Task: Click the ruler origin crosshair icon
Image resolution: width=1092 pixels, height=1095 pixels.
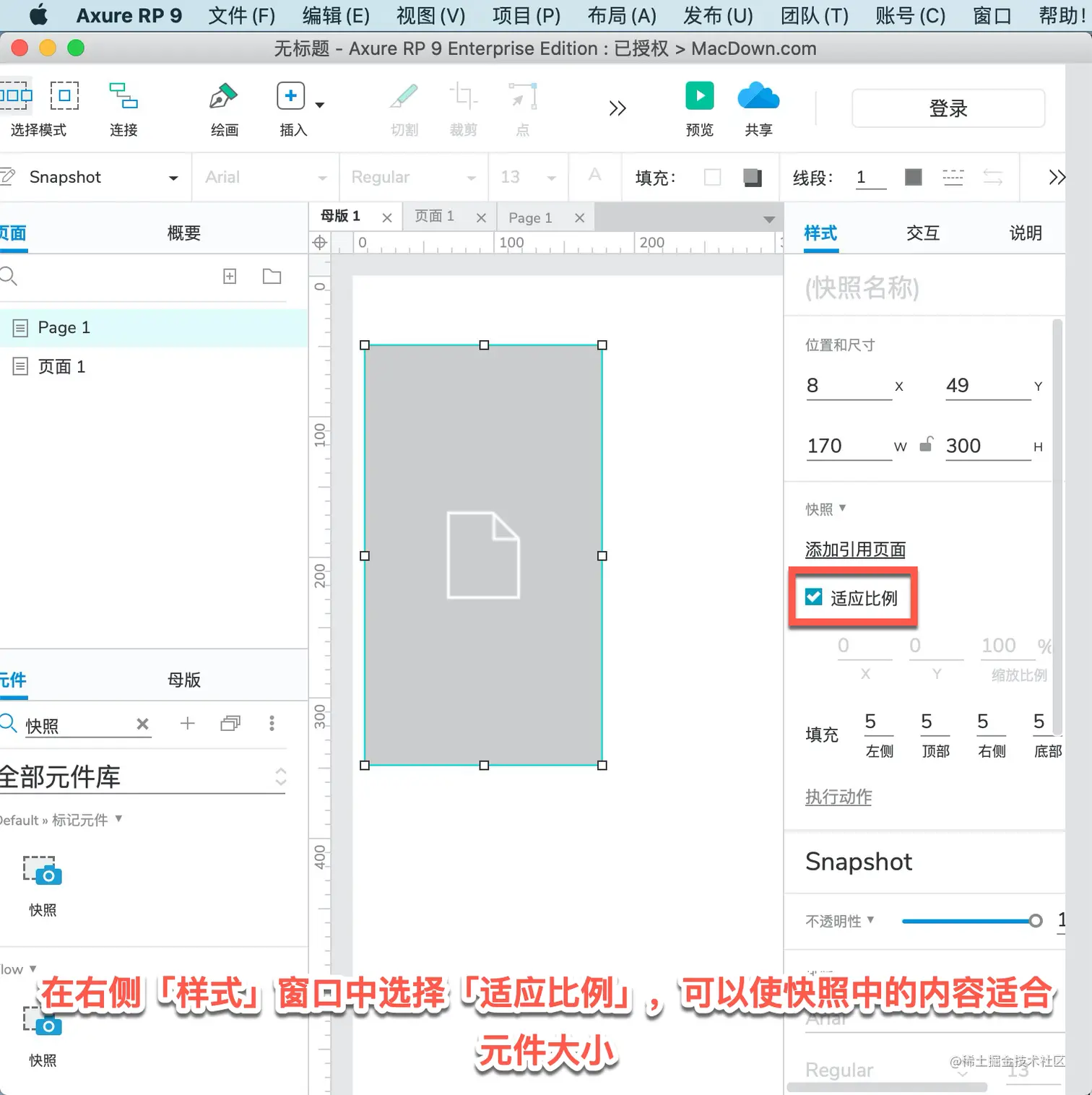Action: point(320,243)
